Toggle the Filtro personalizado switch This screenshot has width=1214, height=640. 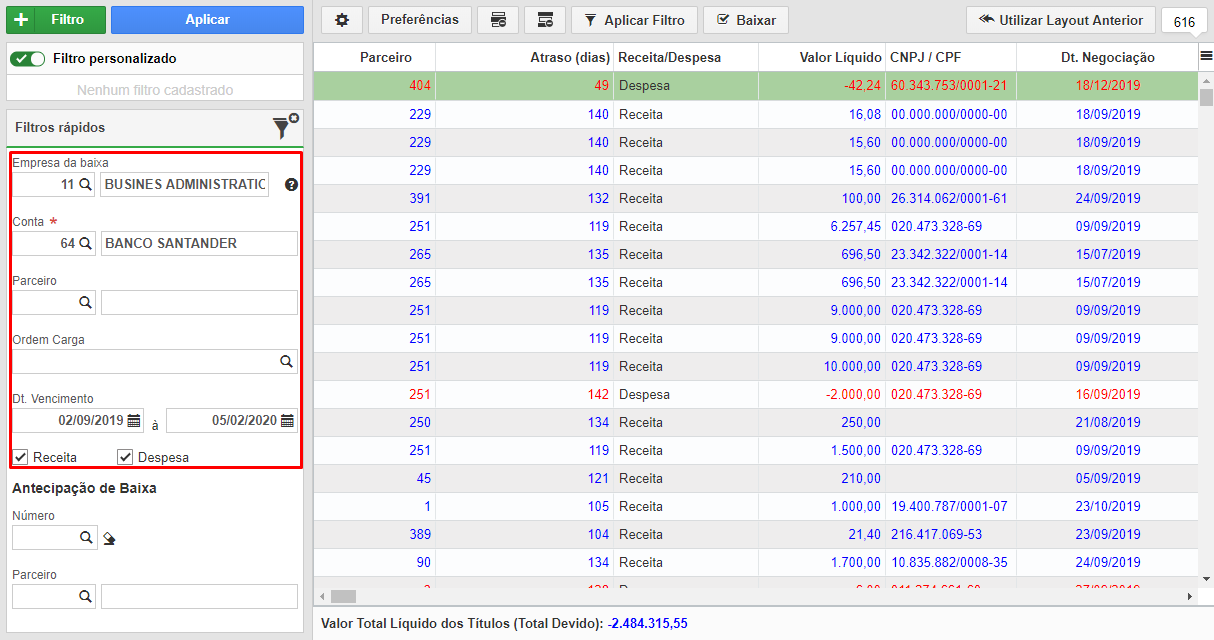[28, 59]
